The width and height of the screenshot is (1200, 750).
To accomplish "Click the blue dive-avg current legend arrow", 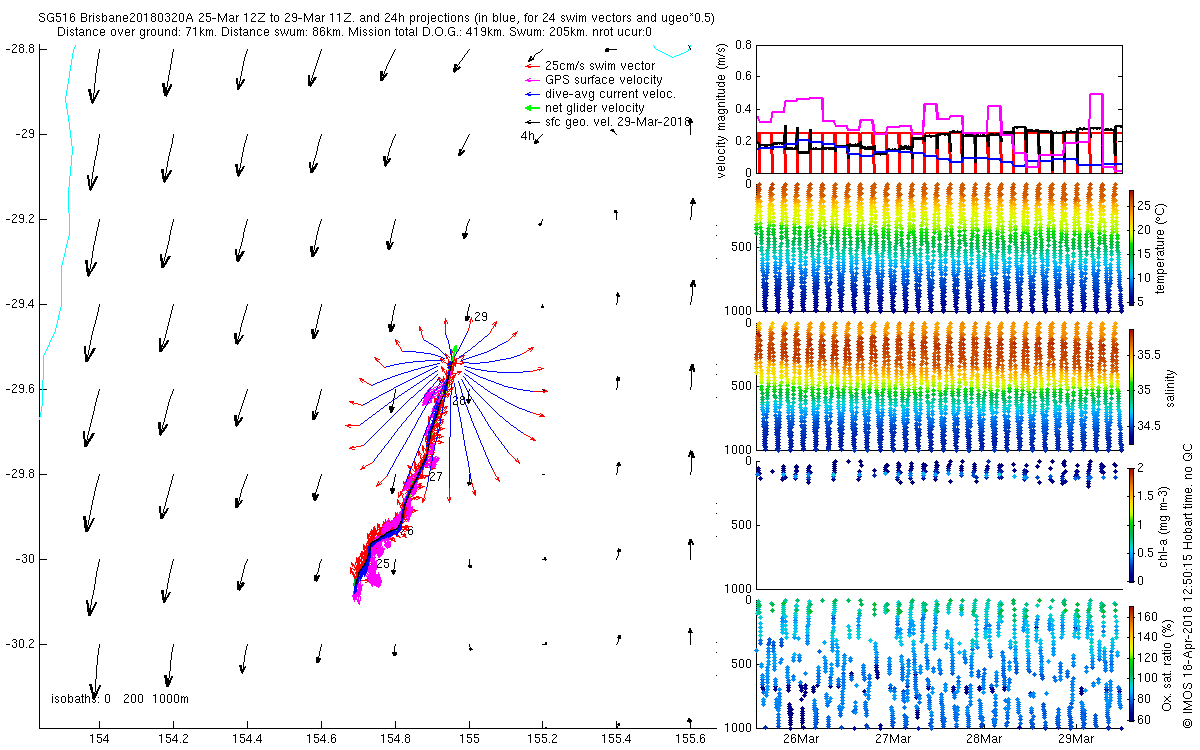I will point(532,94).
